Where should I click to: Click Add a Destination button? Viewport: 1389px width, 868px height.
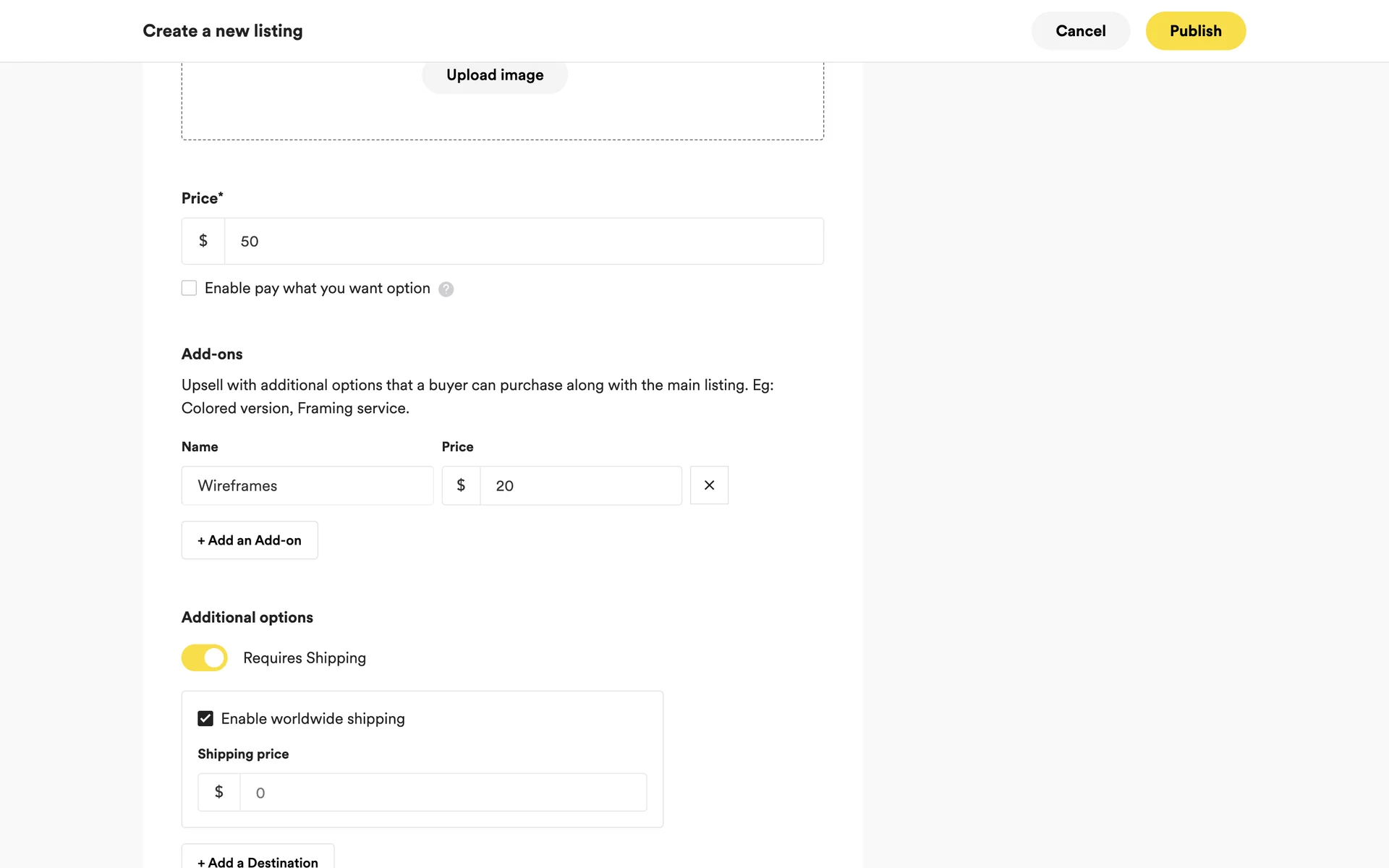[x=258, y=861]
